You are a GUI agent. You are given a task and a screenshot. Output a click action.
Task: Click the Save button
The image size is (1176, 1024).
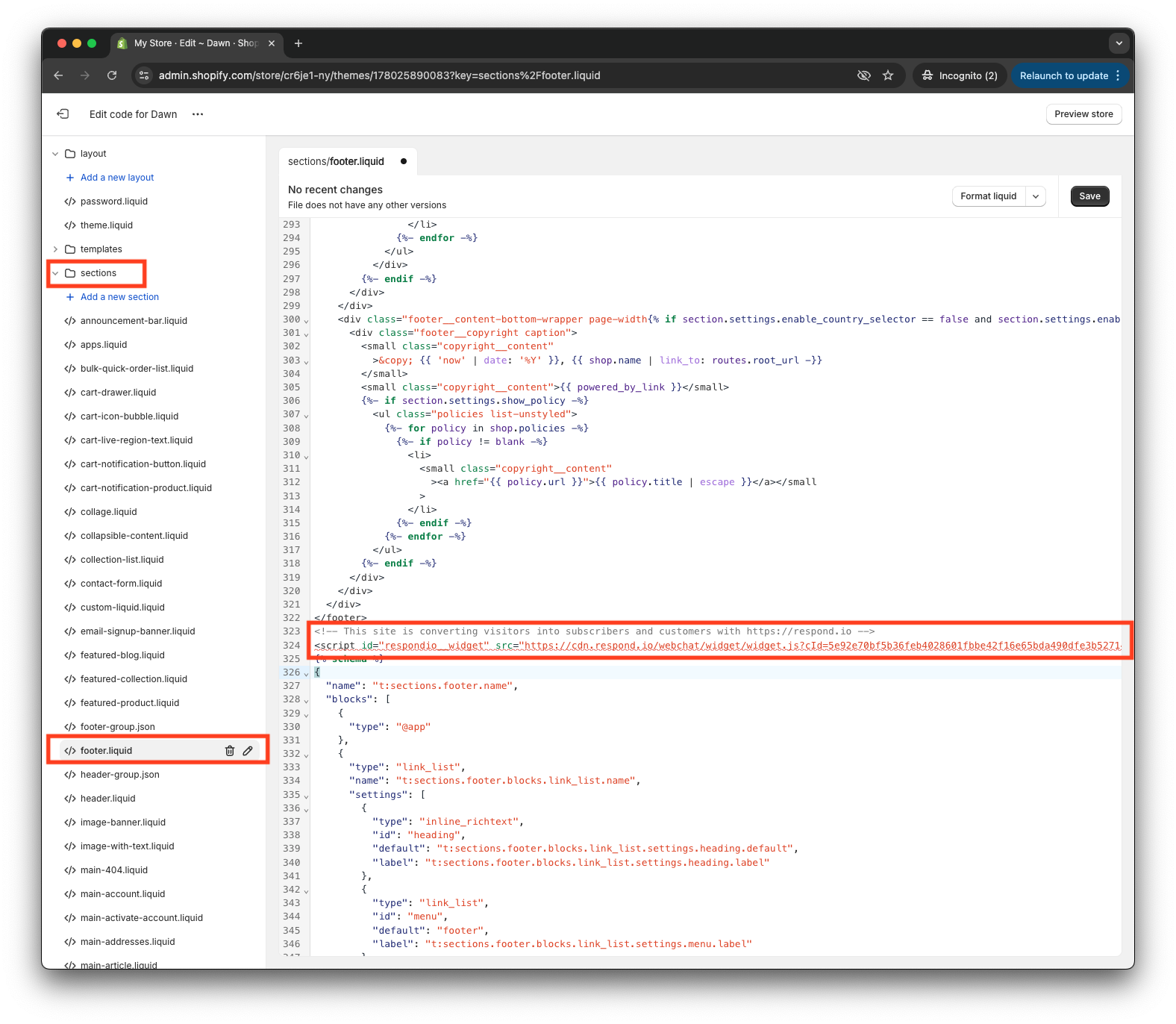[1089, 196]
